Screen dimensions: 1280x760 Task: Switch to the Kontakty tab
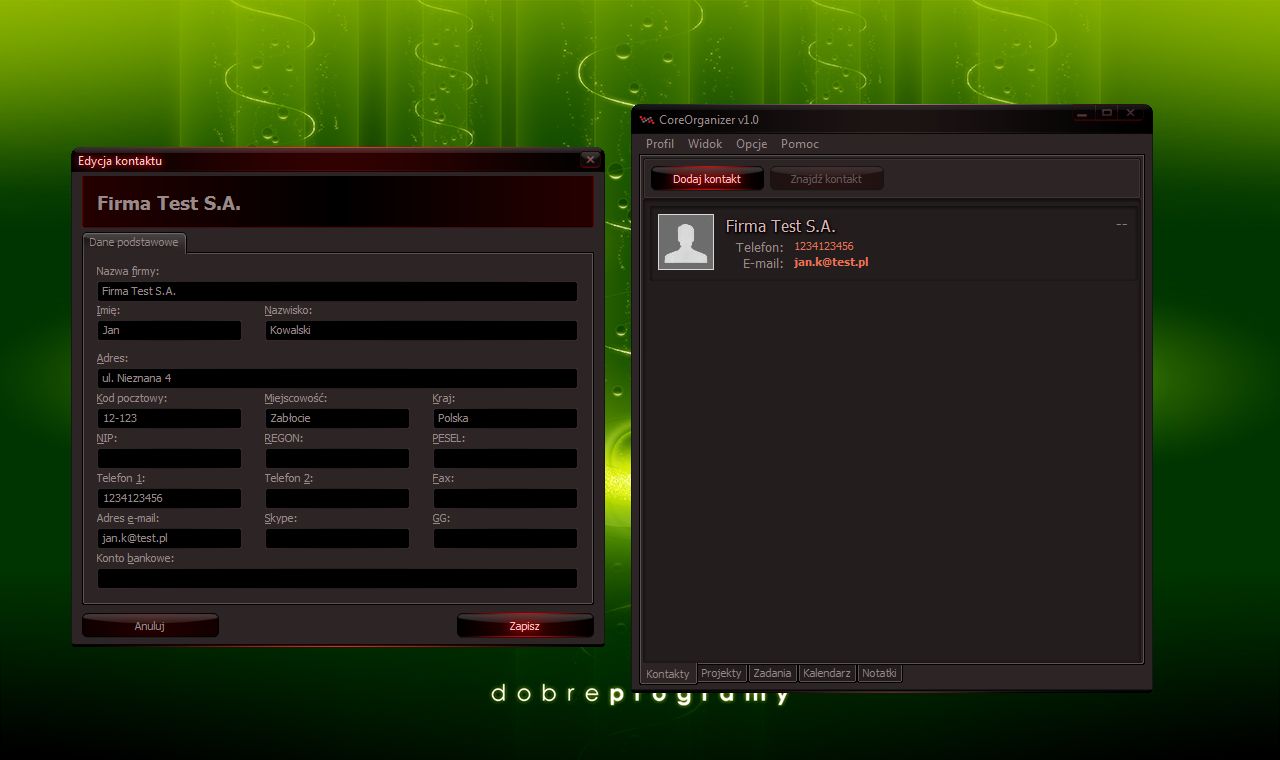pos(668,674)
